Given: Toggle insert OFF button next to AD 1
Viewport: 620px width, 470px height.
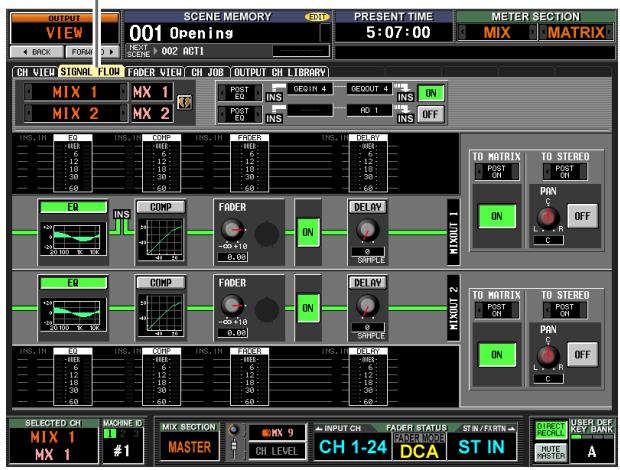Looking at the screenshot, I should coord(431,115).
